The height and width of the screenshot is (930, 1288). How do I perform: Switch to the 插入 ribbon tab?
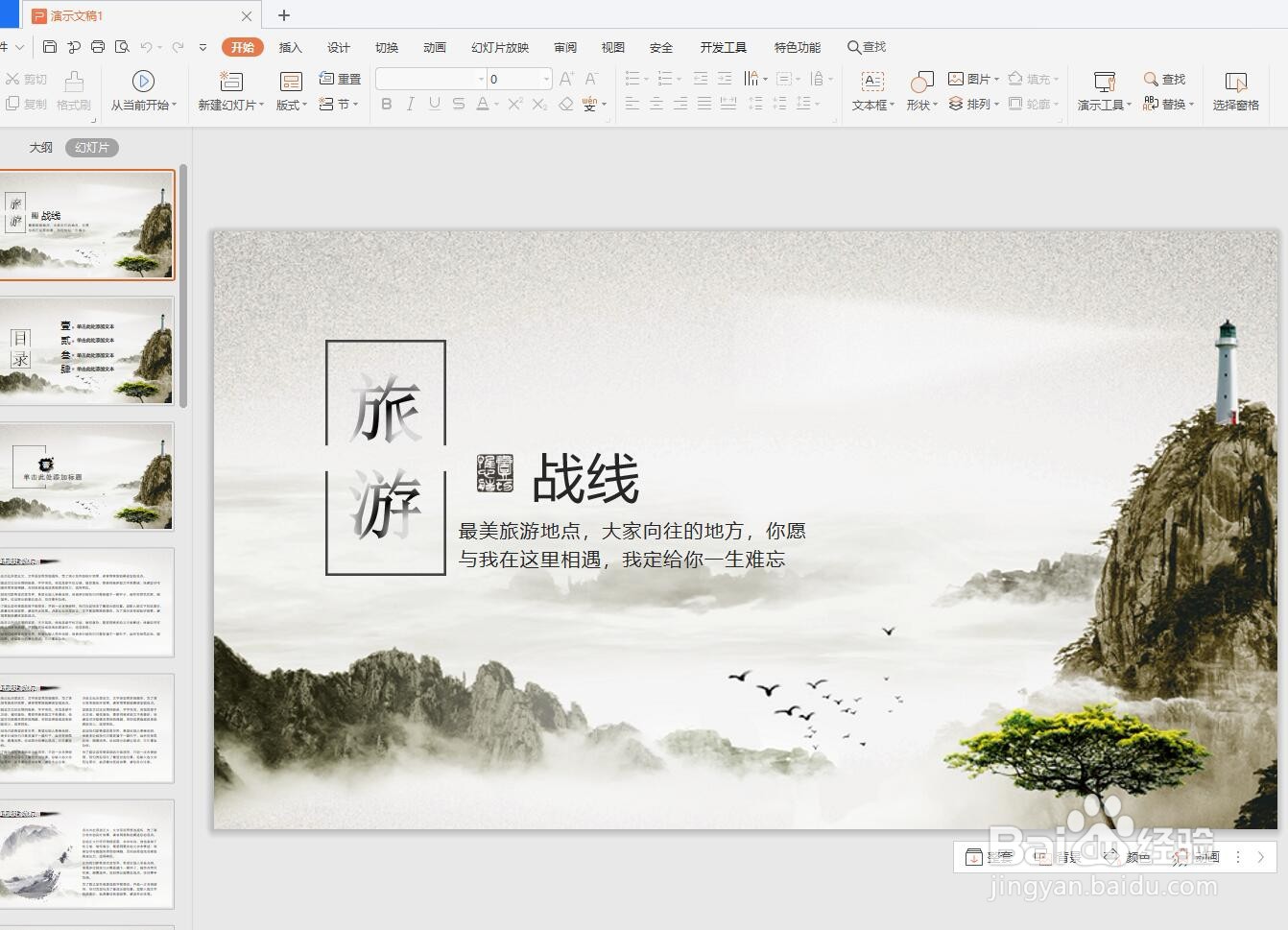pyautogui.click(x=290, y=46)
